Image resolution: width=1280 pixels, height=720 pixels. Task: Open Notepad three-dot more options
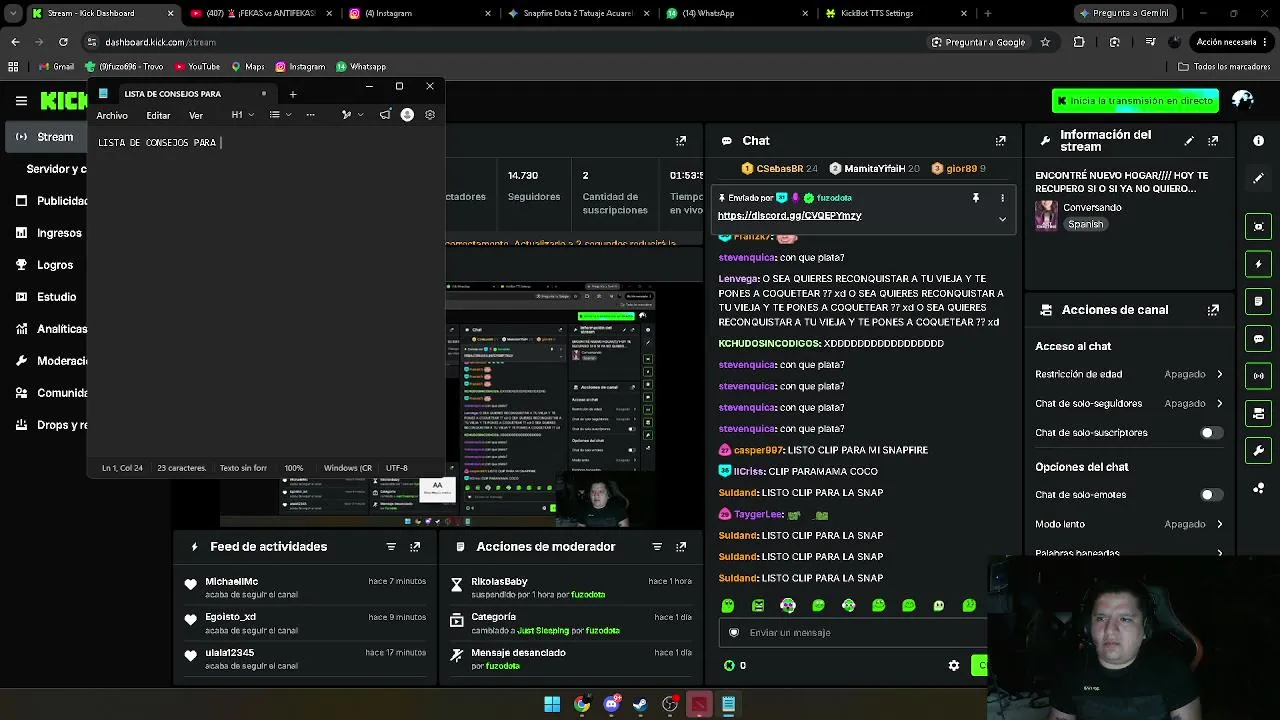coord(310,115)
